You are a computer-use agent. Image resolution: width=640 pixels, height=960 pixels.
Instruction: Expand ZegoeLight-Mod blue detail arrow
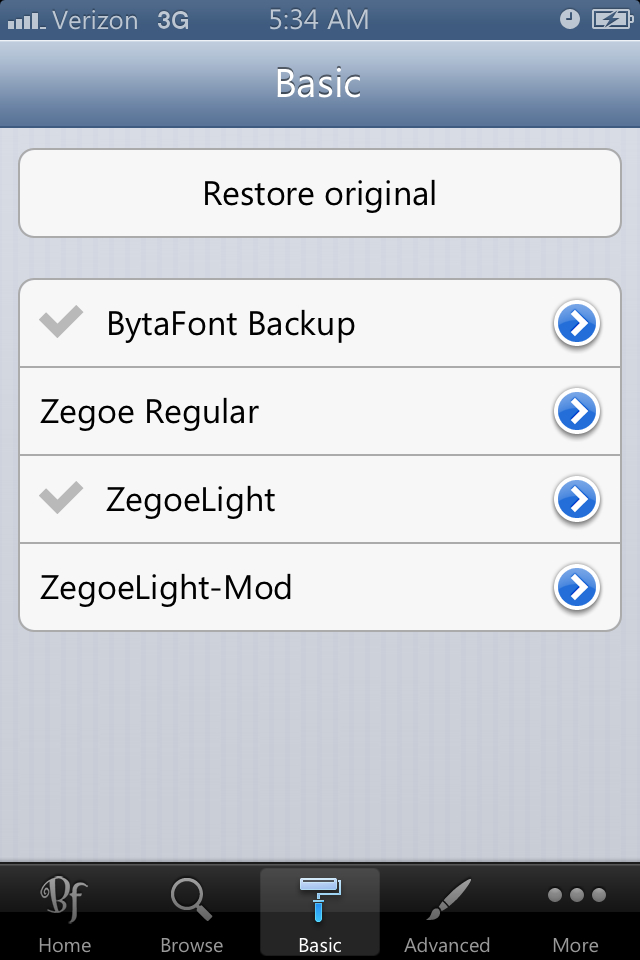(577, 588)
